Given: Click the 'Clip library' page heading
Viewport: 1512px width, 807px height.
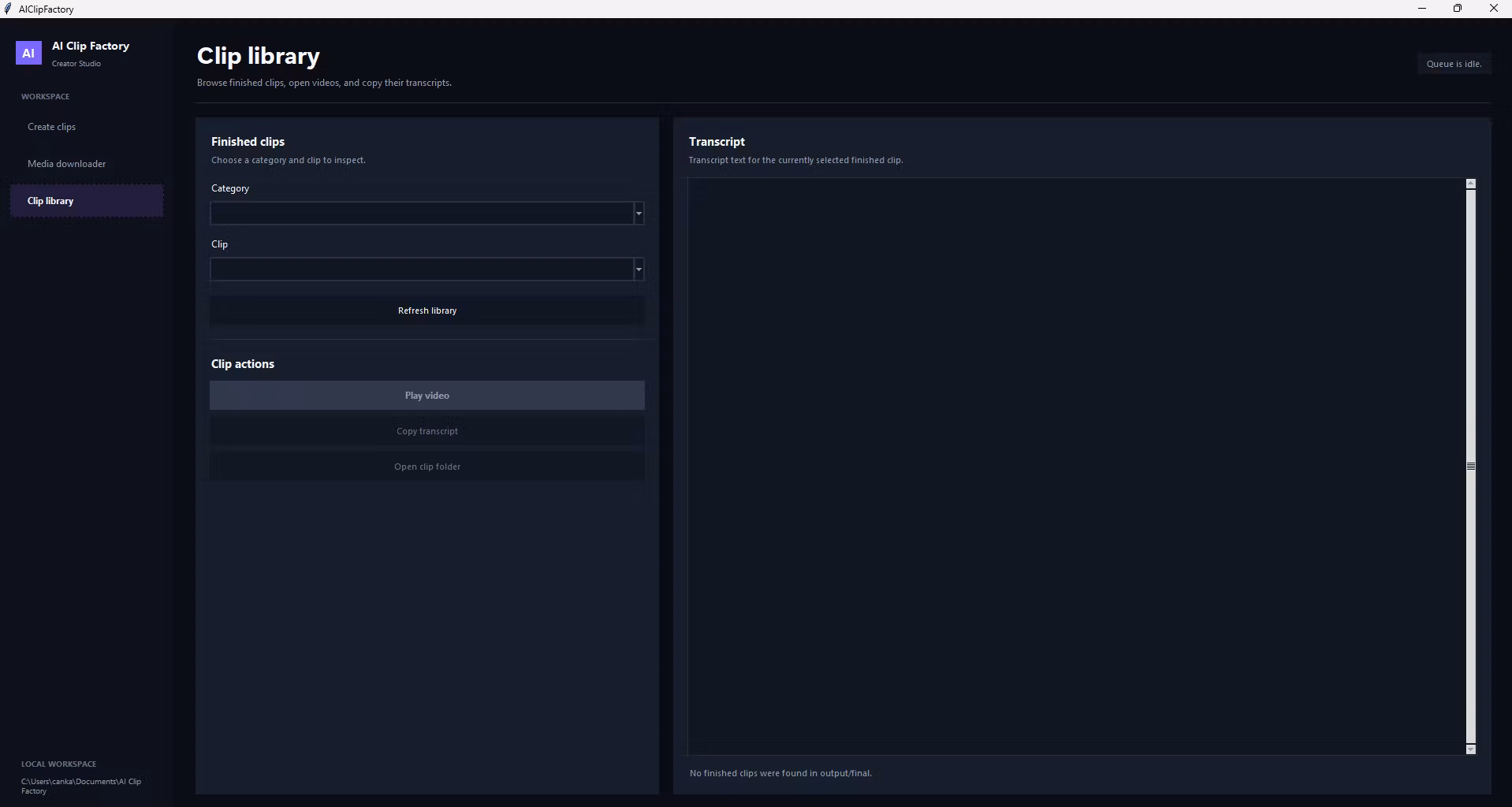Looking at the screenshot, I should click(259, 56).
